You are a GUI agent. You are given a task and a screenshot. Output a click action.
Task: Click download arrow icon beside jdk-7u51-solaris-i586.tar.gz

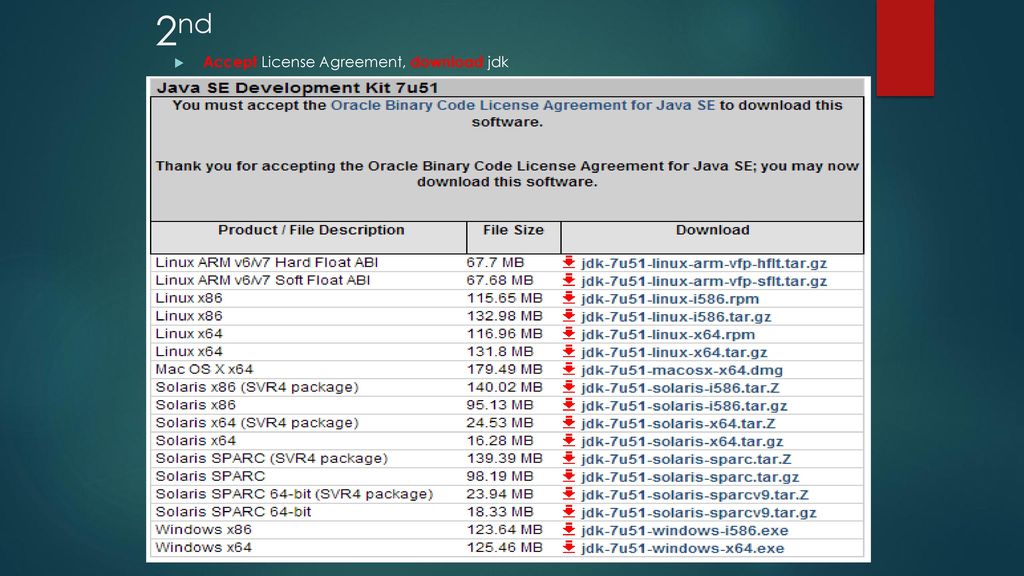pyautogui.click(x=569, y=405)
